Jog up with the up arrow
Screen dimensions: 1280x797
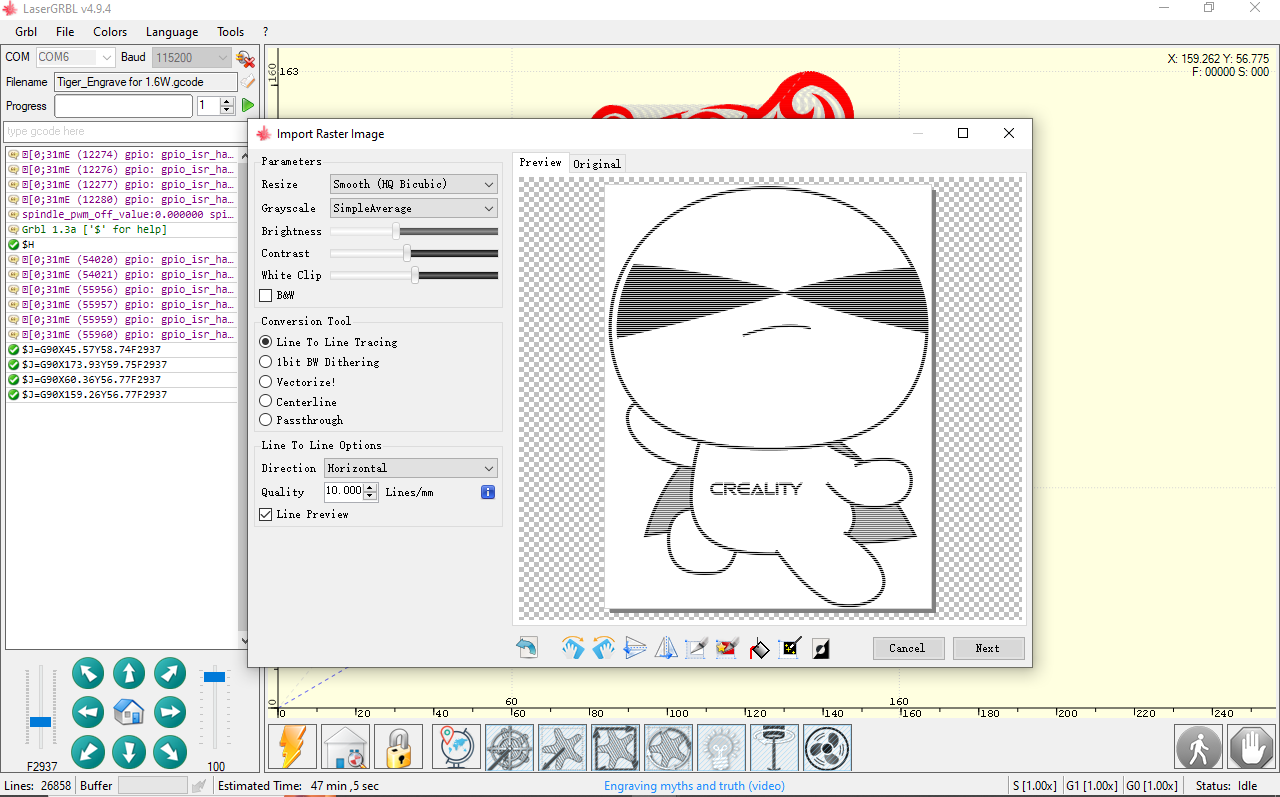coord(129,674)
